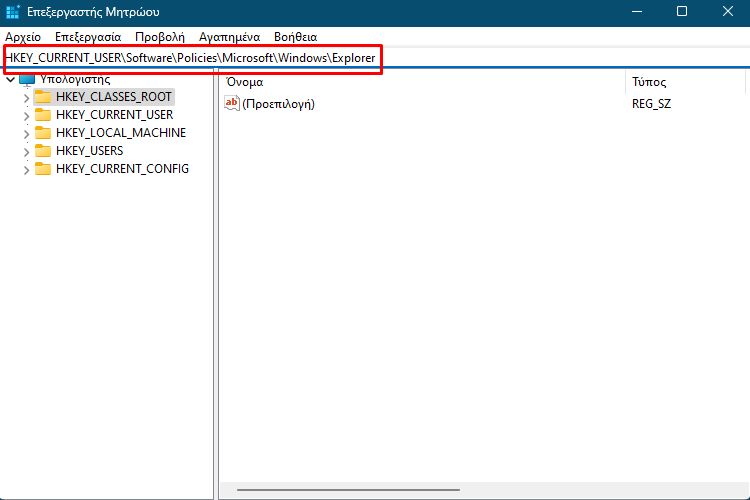Click the HKEY_CURRENT_USER folder icon
Image resolution: width=750 pixels, height=500 pixels.
coord(43,115)
